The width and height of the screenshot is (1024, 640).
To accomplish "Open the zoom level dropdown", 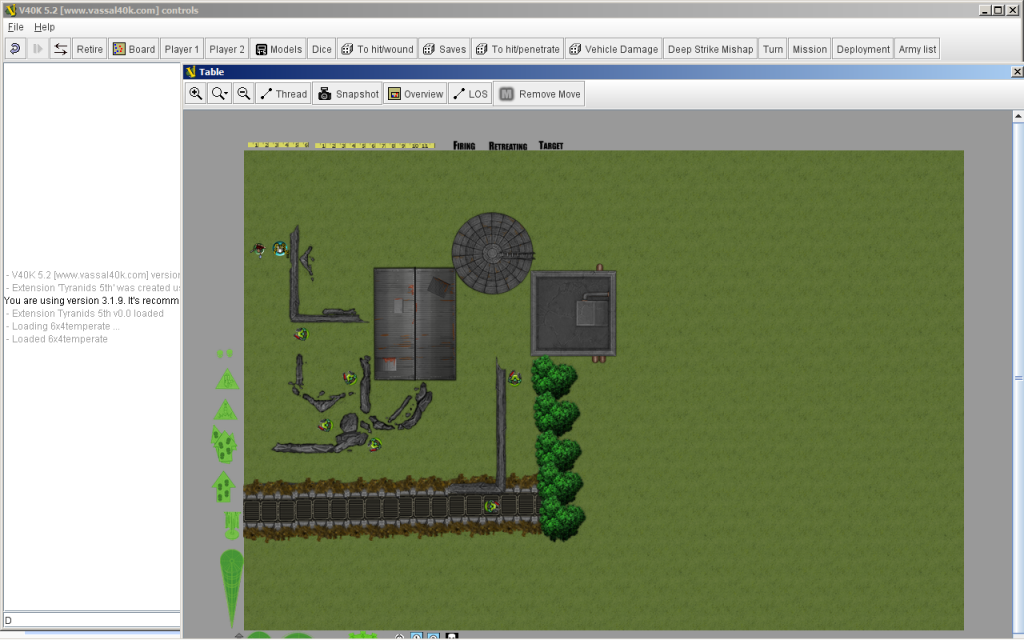I will point(219,94).
